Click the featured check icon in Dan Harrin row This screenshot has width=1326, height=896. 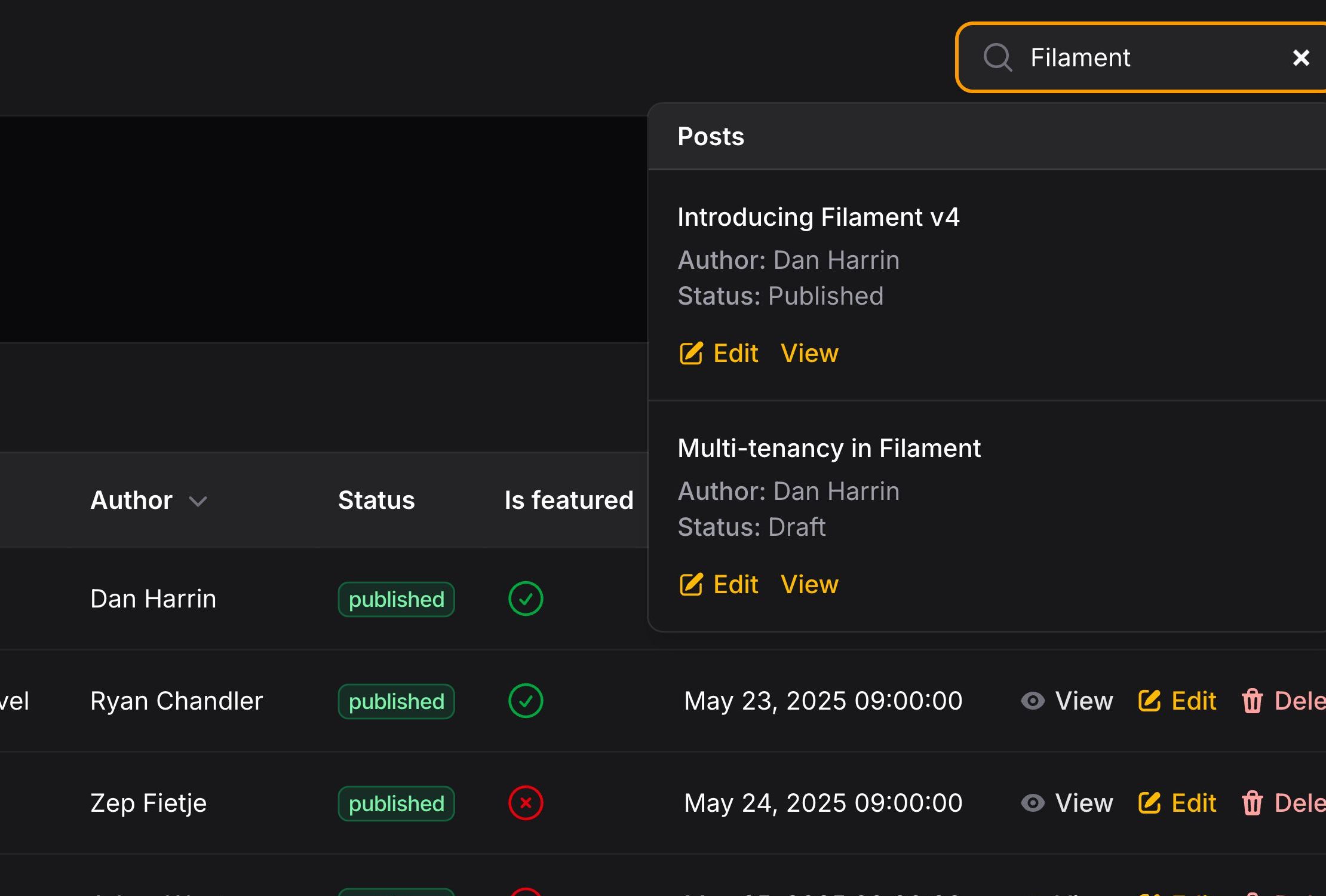[526, 599]
